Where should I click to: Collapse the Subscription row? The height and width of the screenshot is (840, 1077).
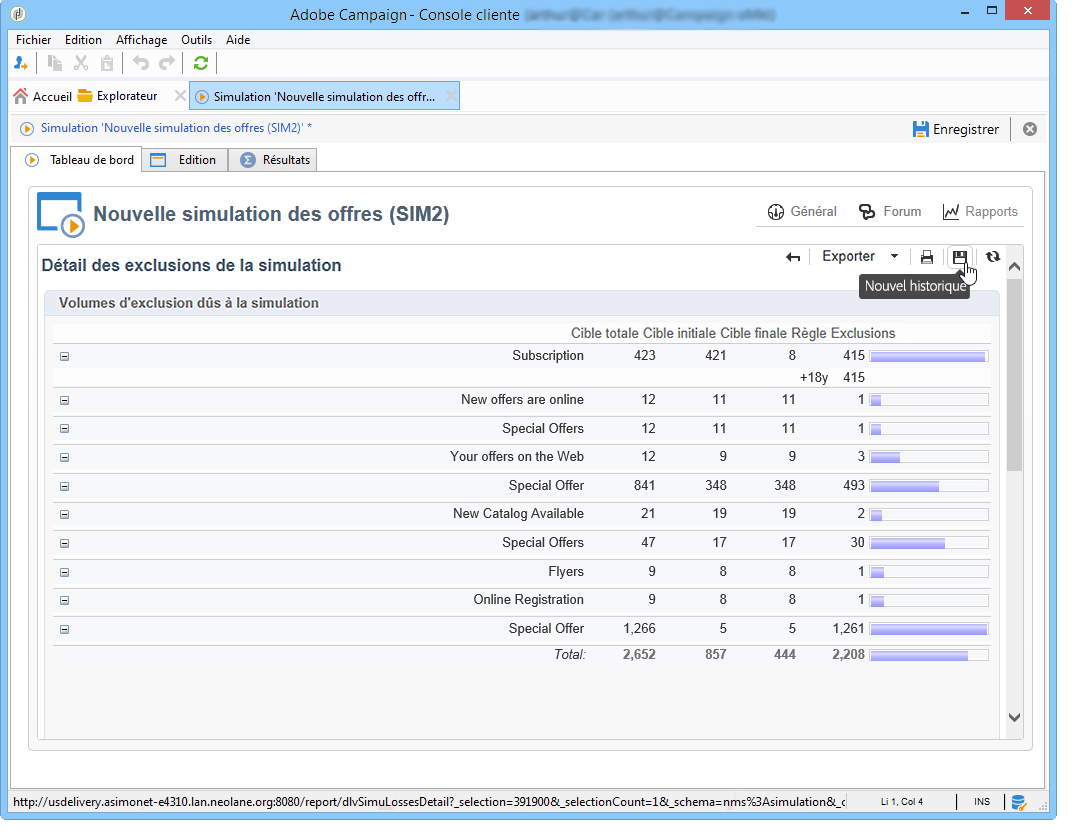pos(65,356)
